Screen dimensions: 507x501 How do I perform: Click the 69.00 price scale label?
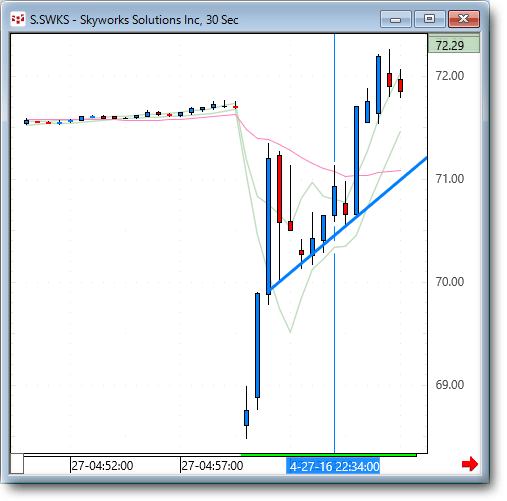(x=450, y=385)
